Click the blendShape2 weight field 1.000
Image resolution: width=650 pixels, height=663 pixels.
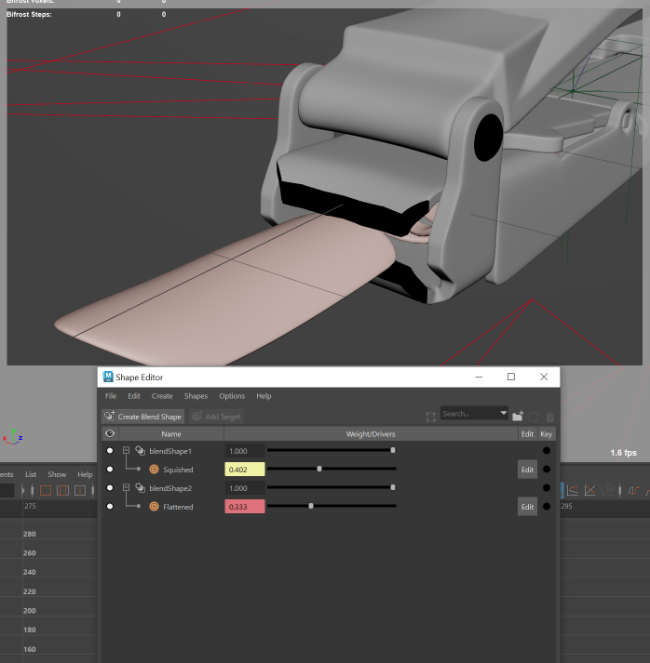tap(244, 488)
